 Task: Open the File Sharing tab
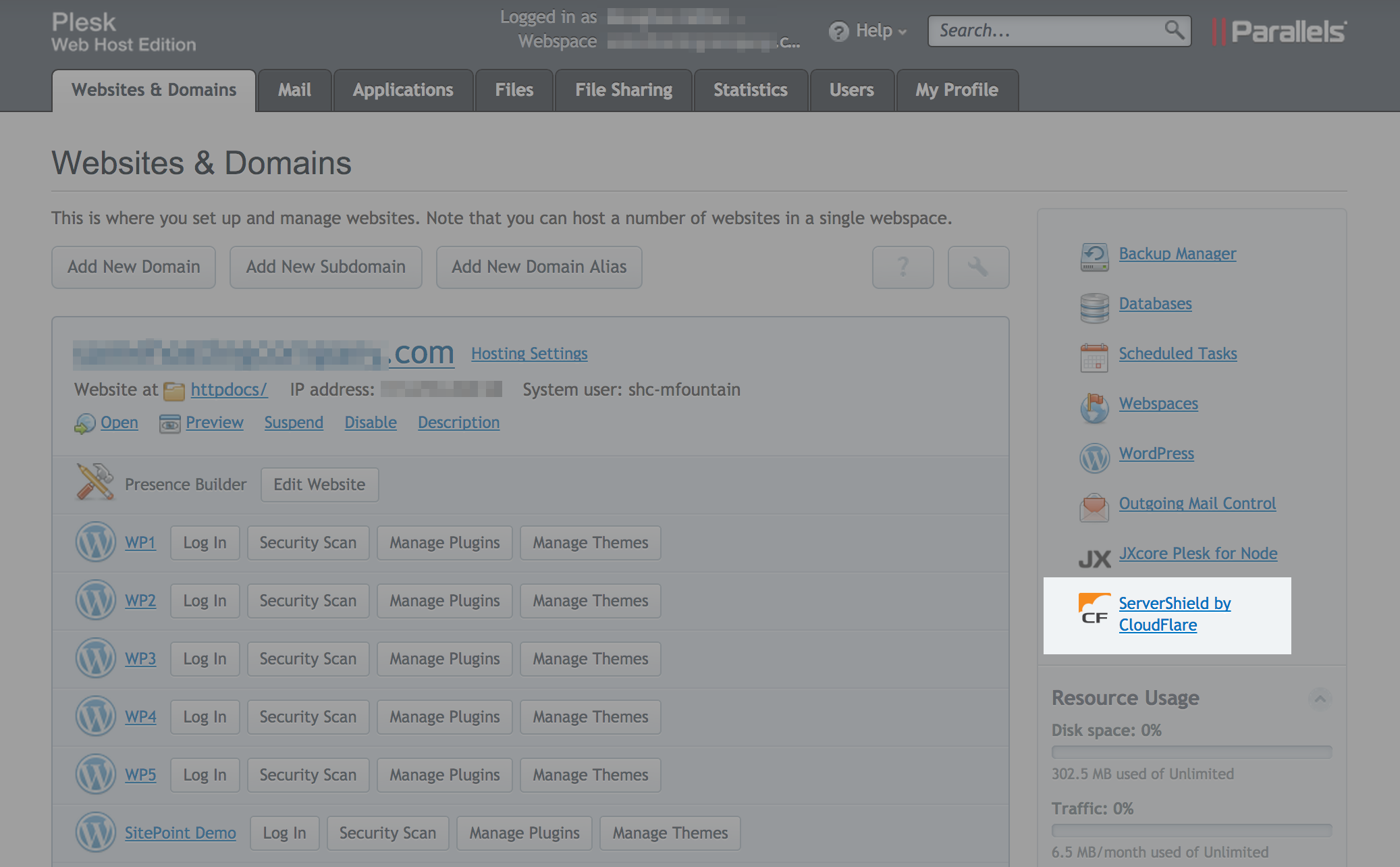[x=624, y=90]
